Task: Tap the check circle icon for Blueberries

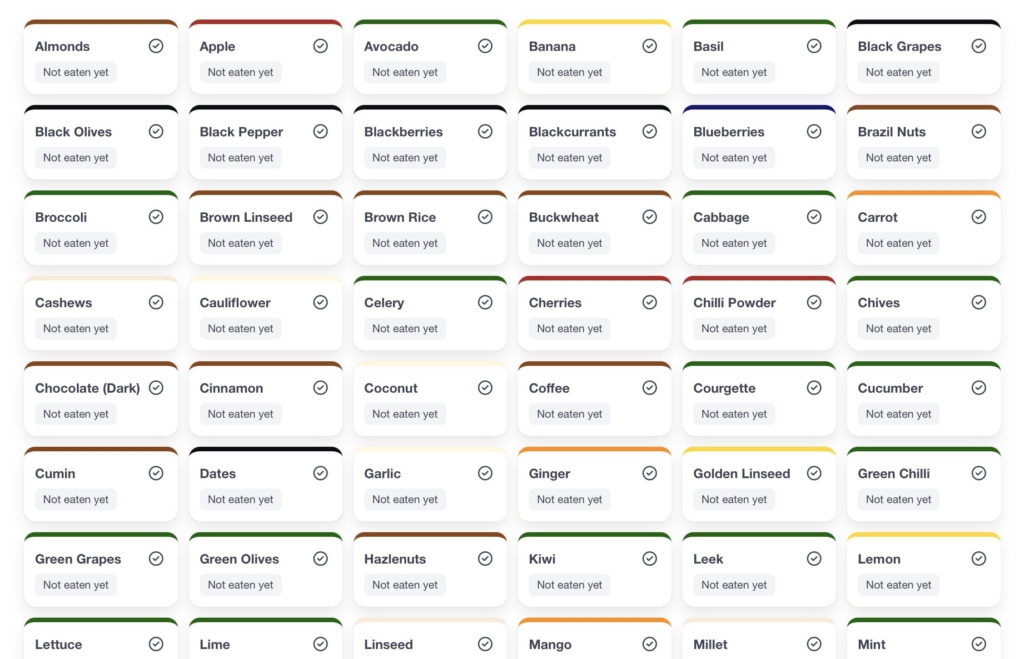Action: pyautogui.click(x=814, y=131)
